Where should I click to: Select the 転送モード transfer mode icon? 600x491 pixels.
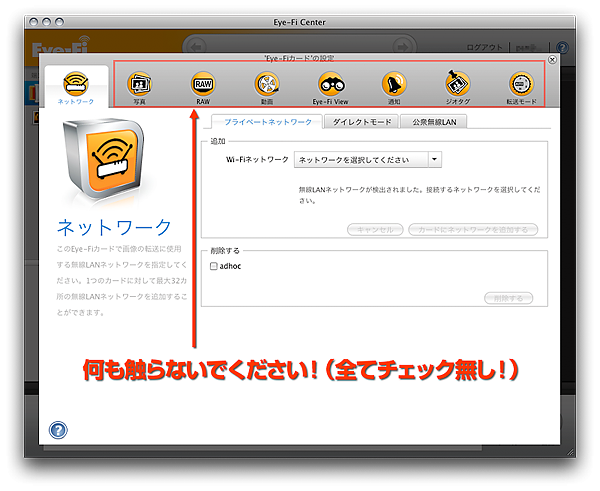point(521,87)
